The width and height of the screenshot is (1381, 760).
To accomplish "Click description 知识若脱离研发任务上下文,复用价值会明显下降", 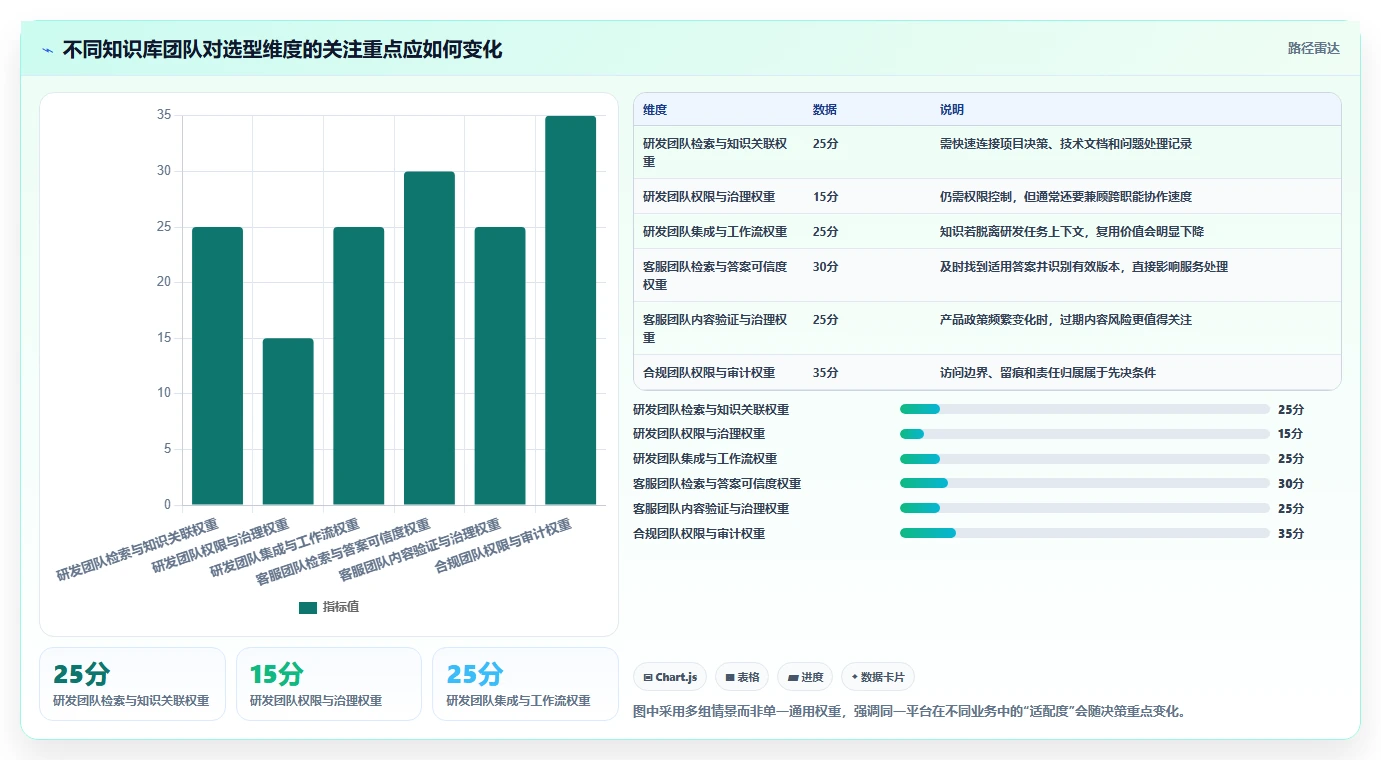I will (1072, 232).
